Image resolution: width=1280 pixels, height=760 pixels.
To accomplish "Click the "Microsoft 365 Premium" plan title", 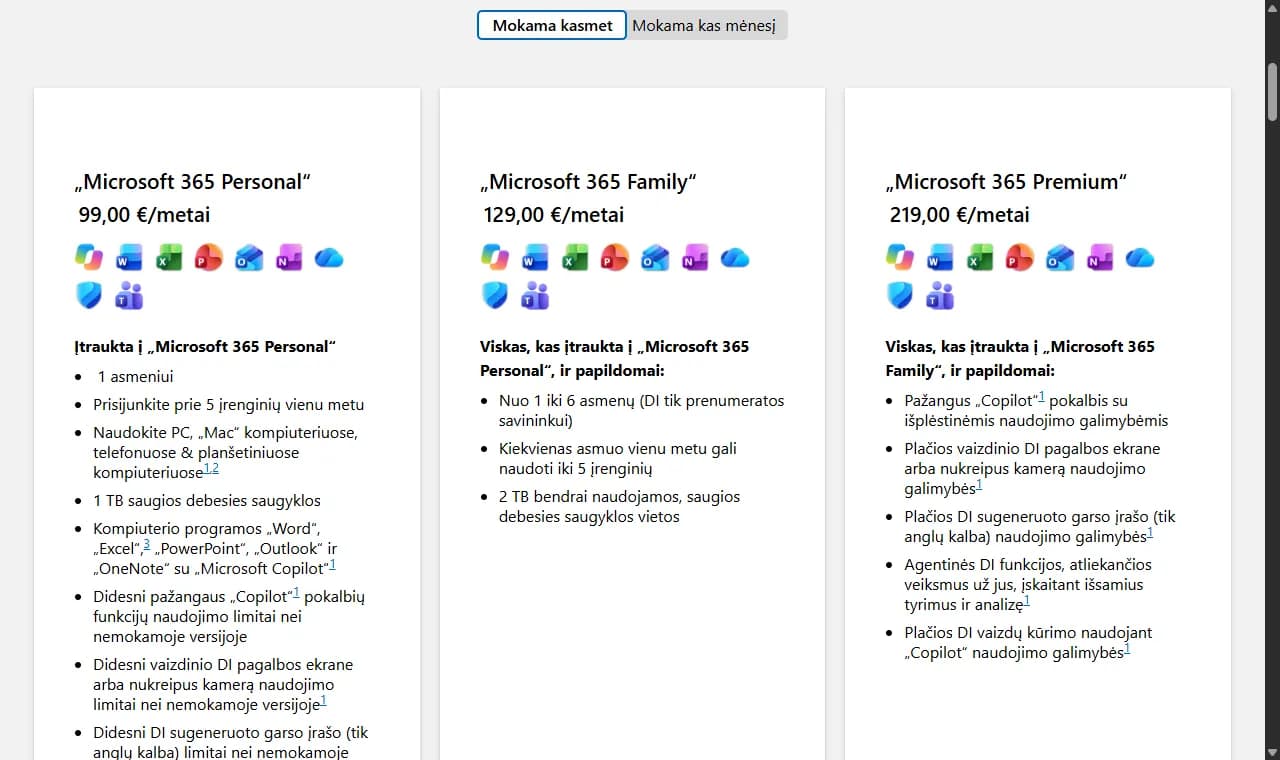I will tap(1006, 182).
